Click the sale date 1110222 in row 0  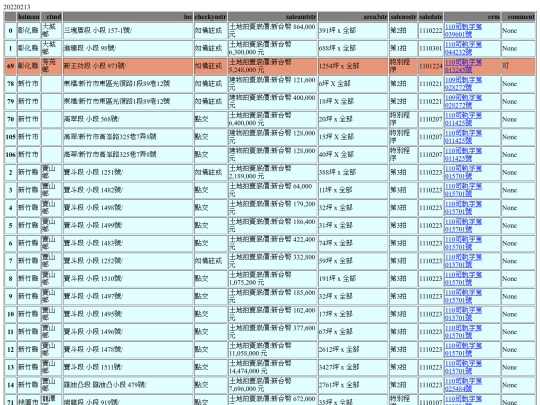coord(430,31)
